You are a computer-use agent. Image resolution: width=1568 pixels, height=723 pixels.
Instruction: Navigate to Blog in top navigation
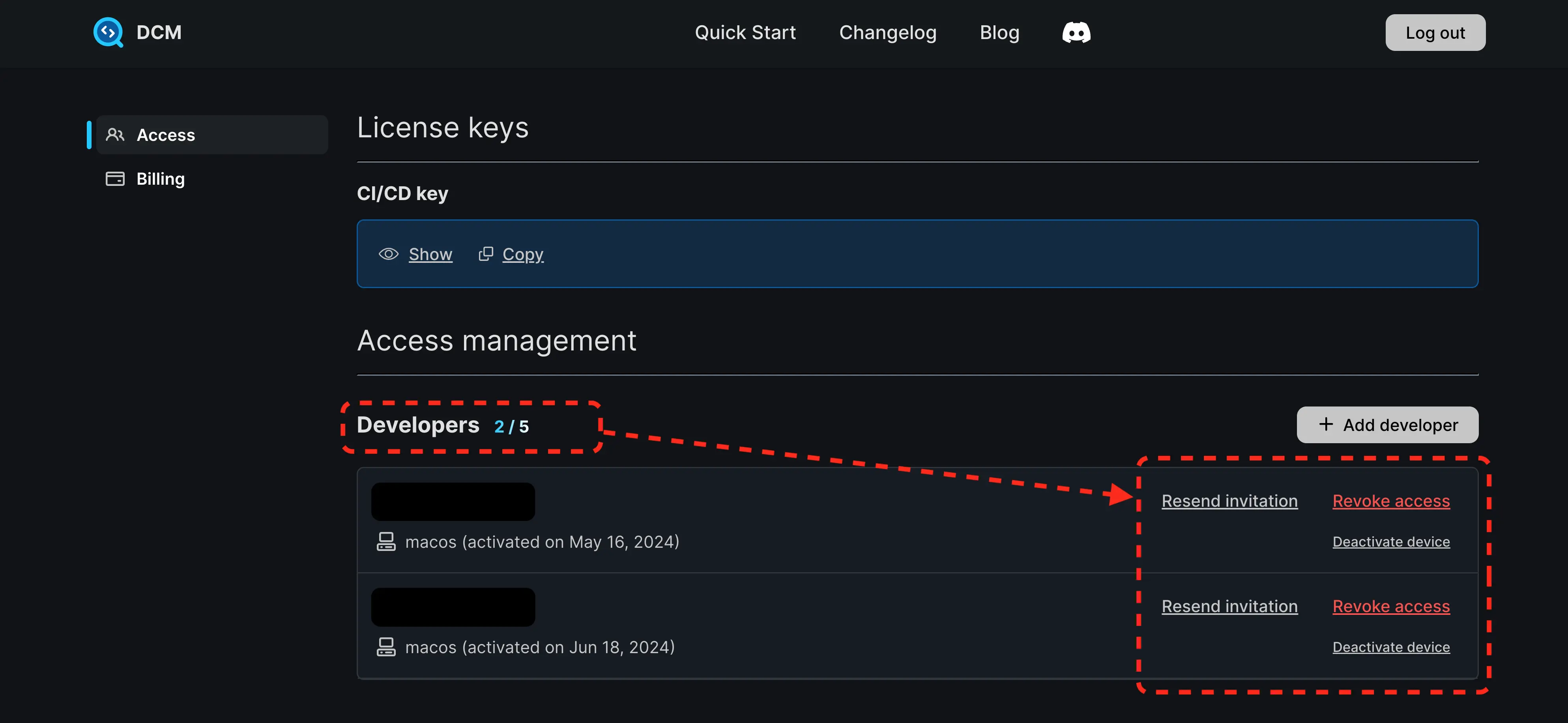pyautogui.click(x=999, y=31)
